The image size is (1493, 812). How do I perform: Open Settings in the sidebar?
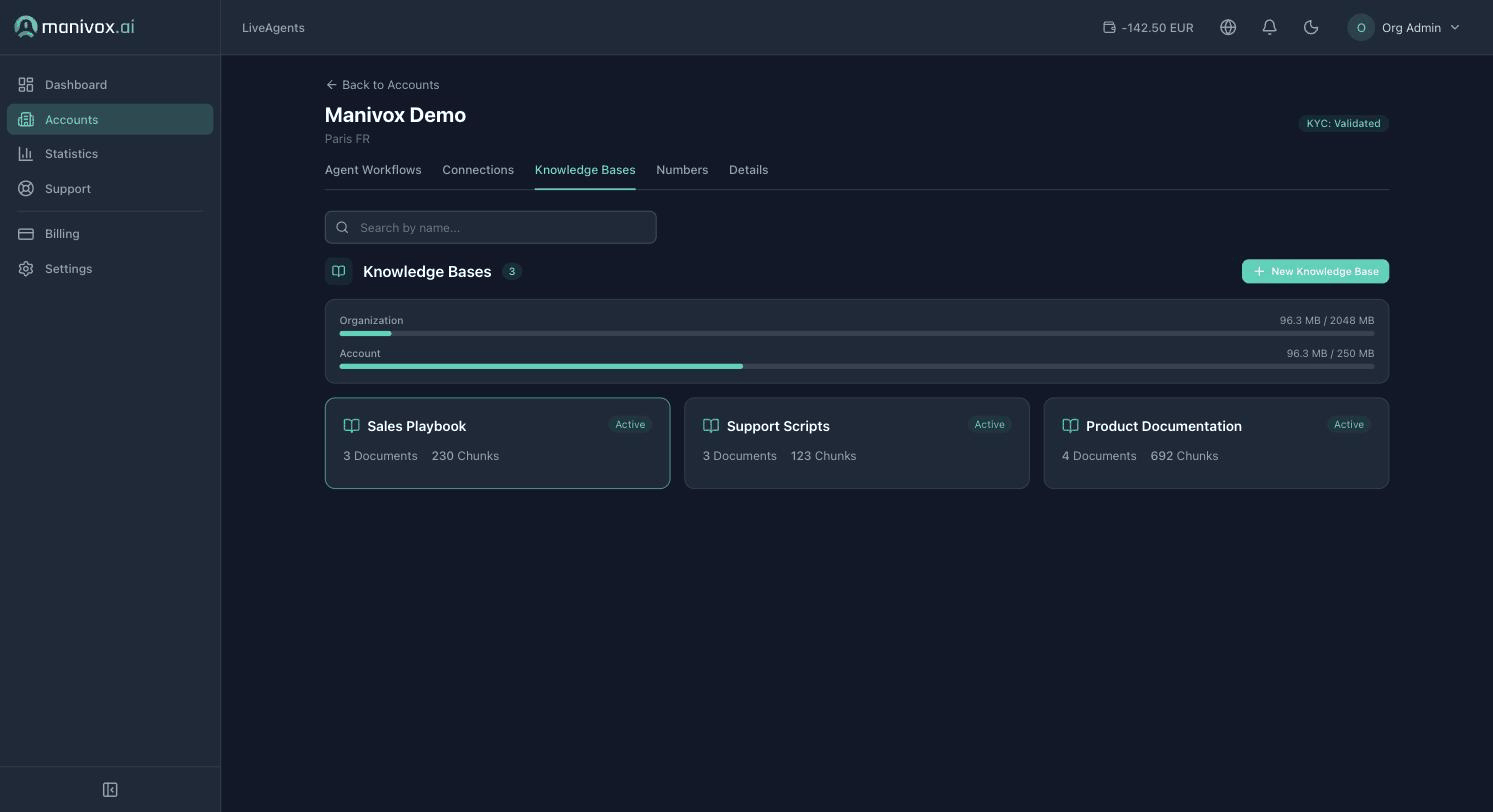pos(110,269)
